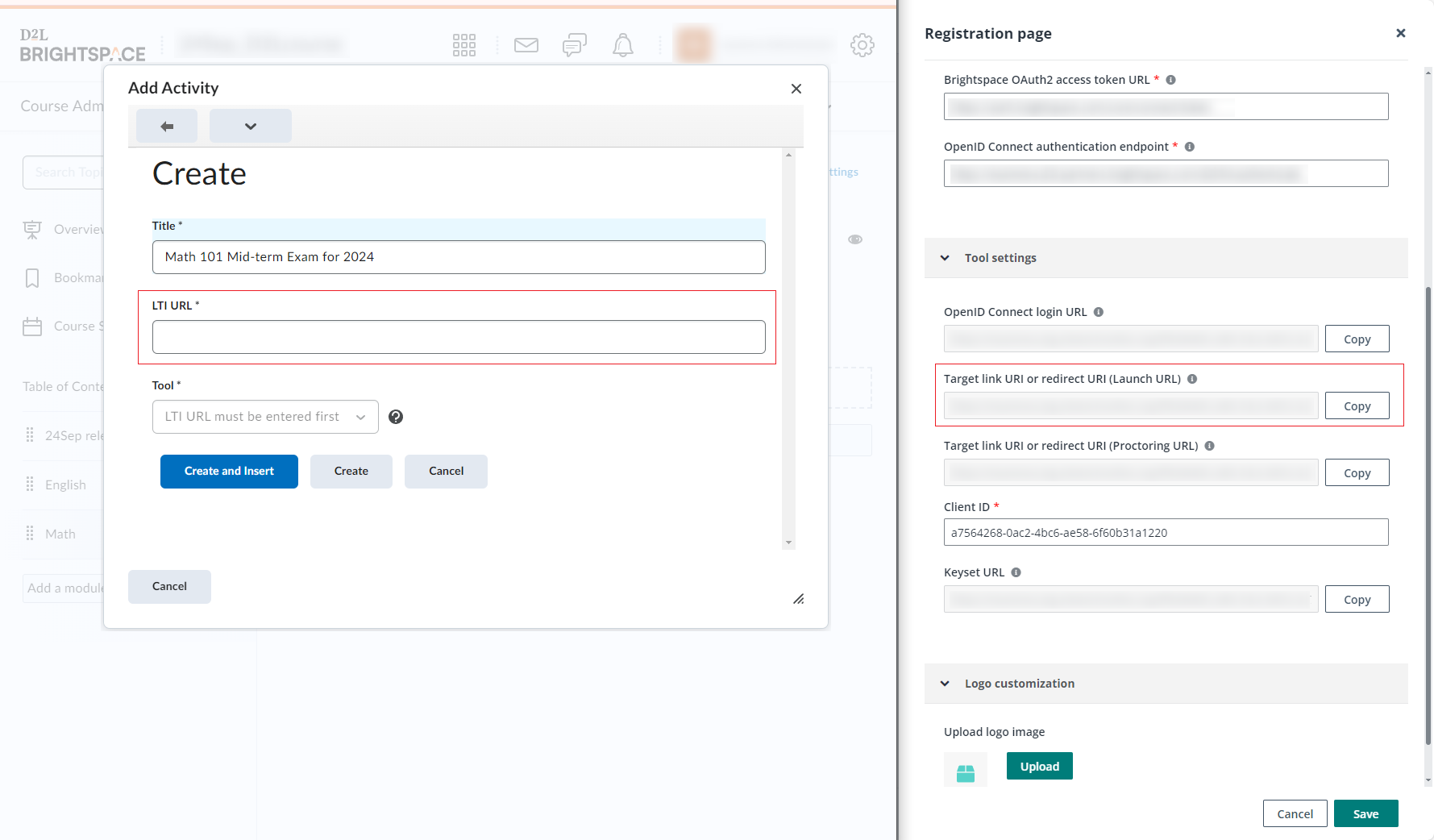Click the LTI URL input field
Screen dimensions: 1434x840
pos(459,337)
